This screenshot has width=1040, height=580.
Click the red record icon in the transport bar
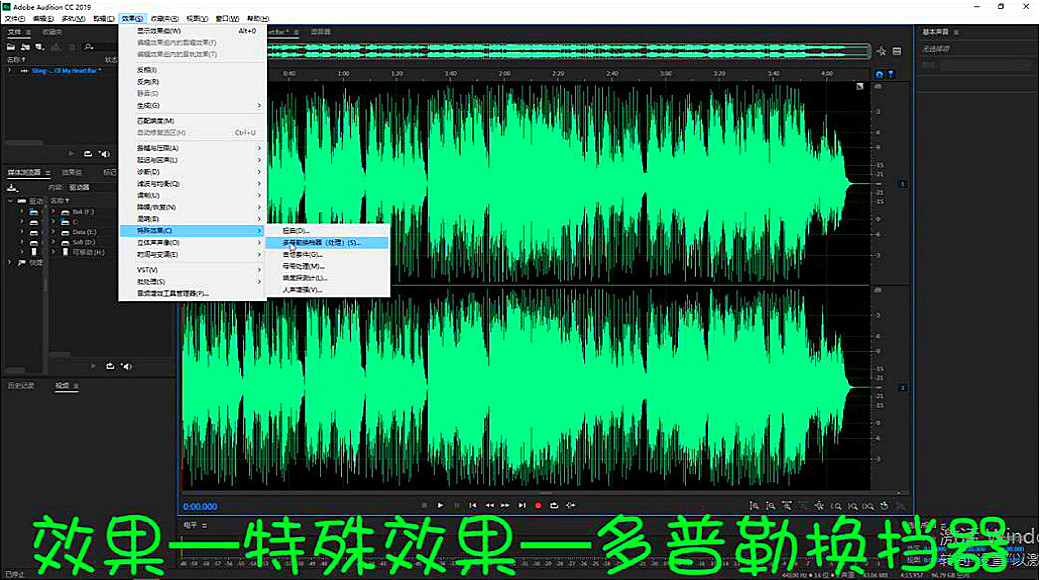tap(538, 506)
